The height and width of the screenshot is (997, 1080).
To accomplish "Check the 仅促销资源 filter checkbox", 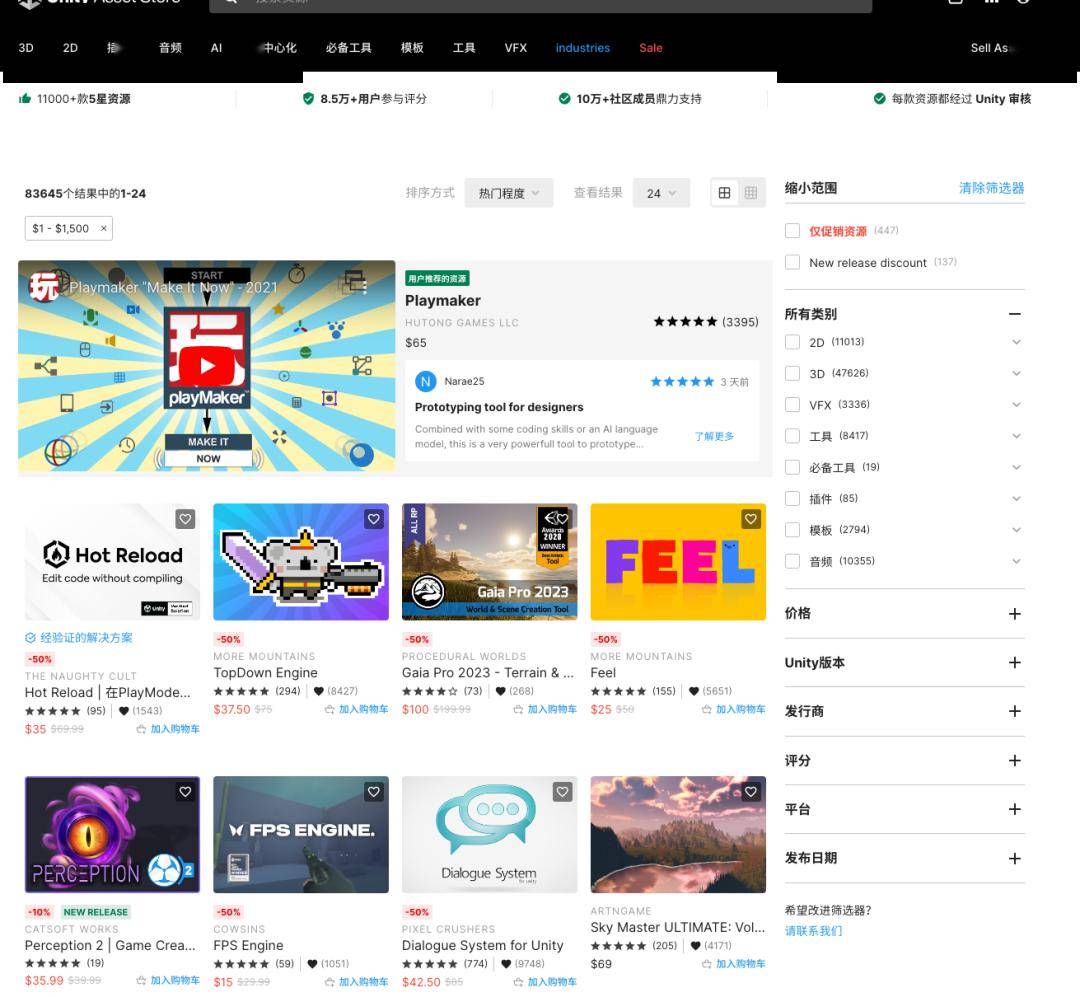I will point(792,231).
